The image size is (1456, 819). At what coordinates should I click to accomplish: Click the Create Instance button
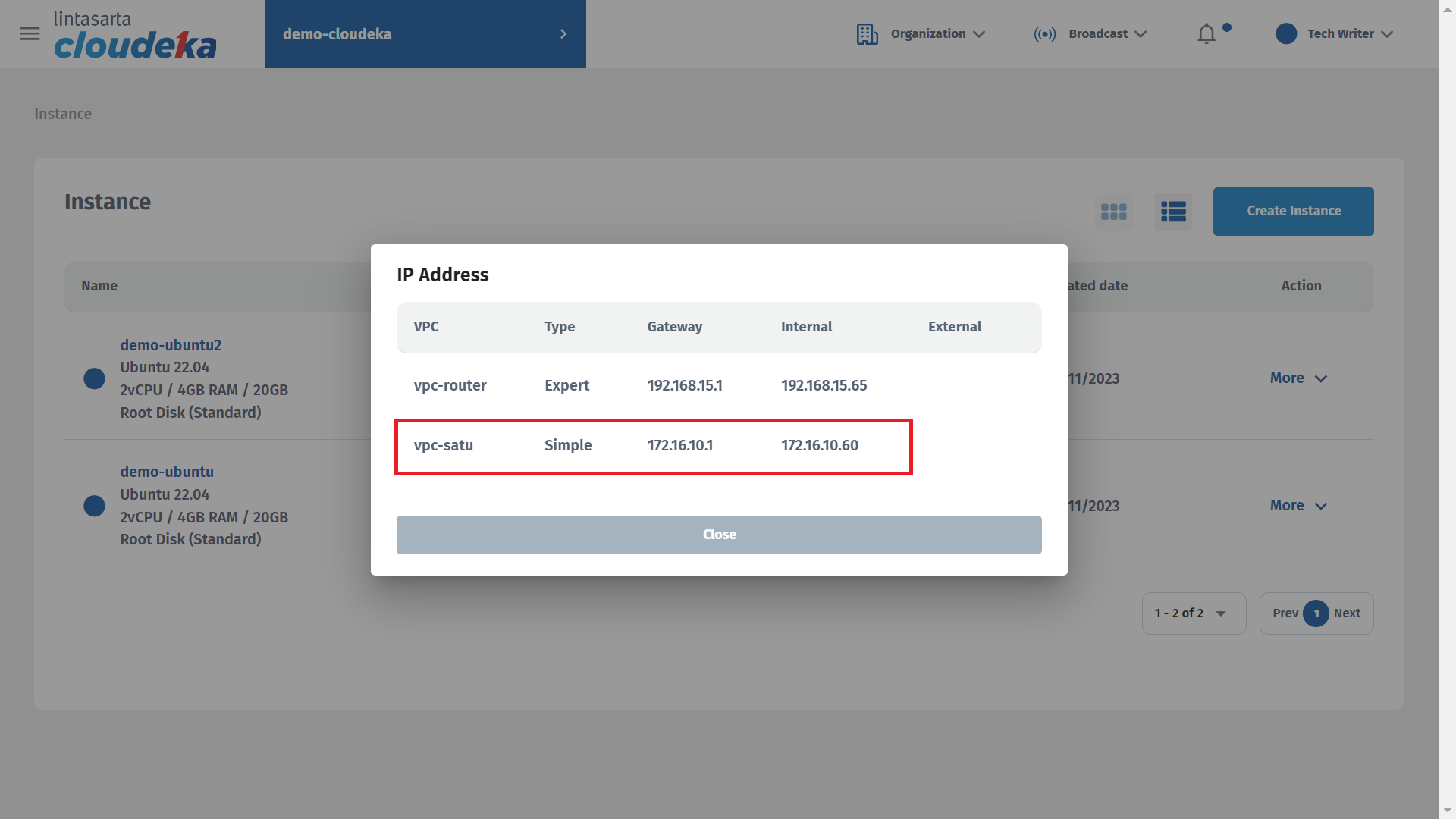[1293, 212]
